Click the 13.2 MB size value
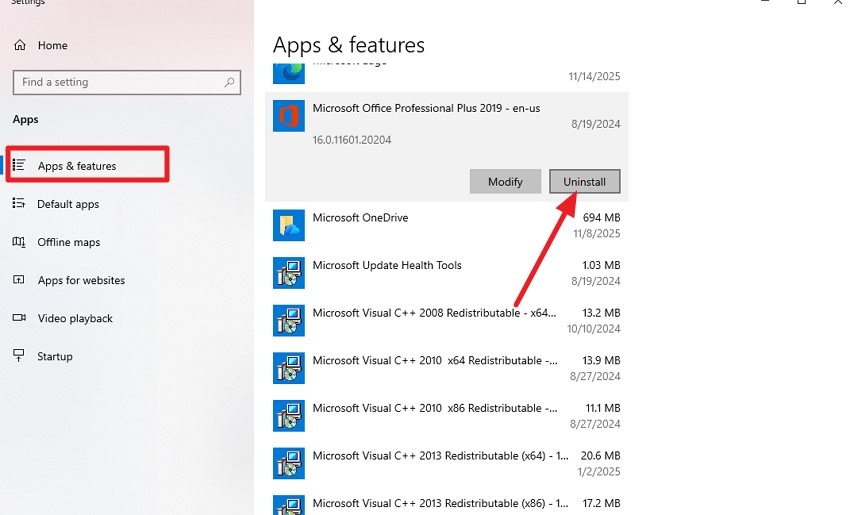The height and width of the screenshot is (515, 850). coord(601,313)
